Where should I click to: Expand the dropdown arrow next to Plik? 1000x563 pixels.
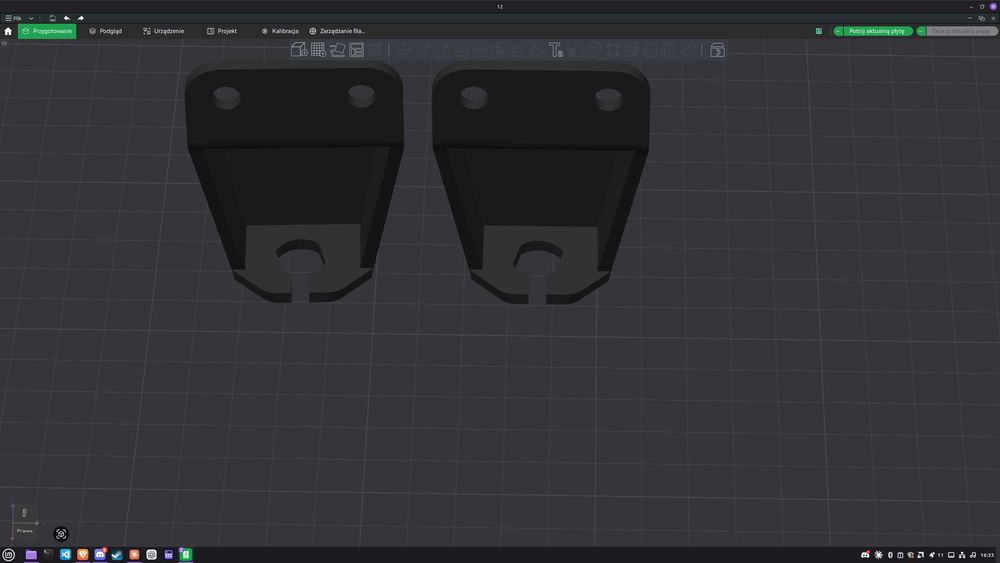pyautogui.click(x=31, y=18)
